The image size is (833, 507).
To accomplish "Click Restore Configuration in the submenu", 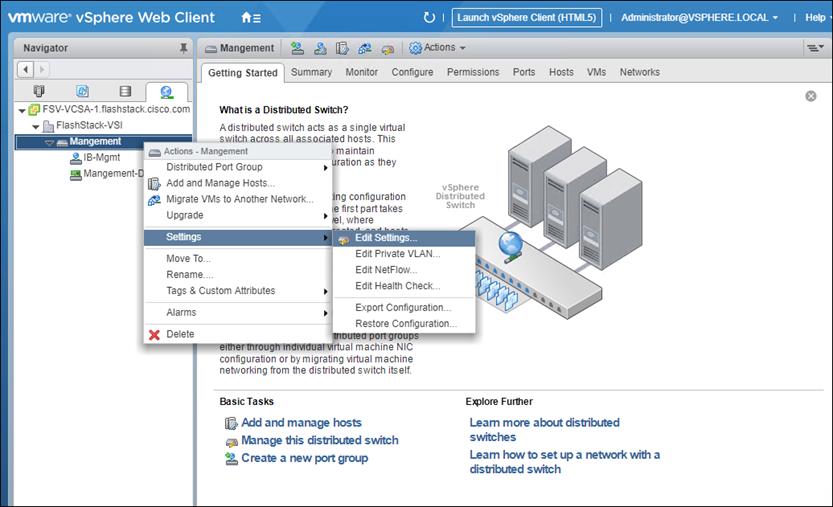I will pyautogui.click(x=404, y=324).
